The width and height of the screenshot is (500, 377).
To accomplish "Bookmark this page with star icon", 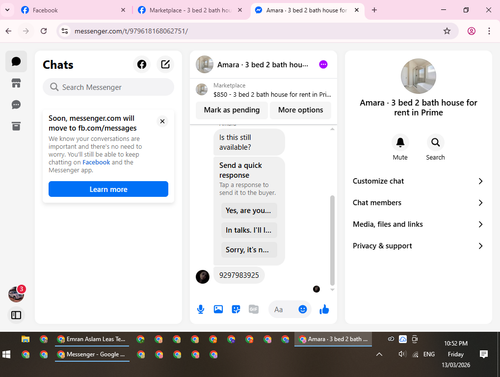I will click(x=447, y=31).
